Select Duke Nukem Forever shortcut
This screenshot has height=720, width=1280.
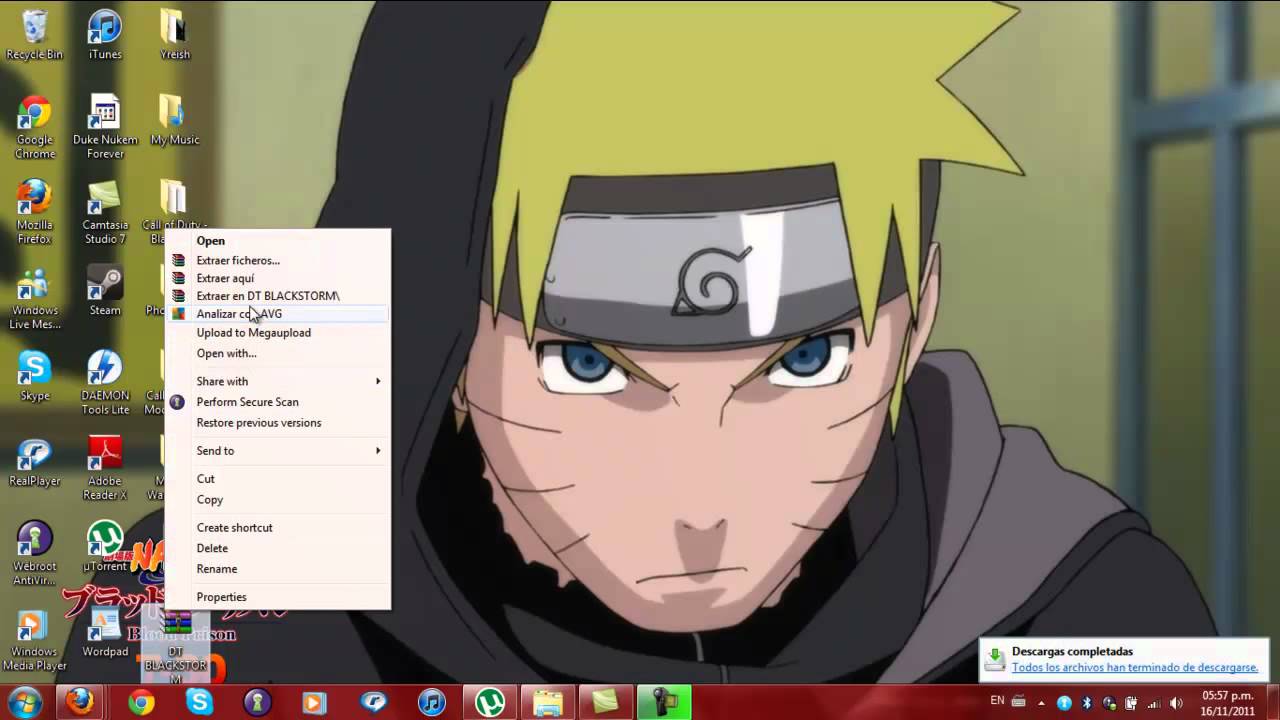pos(105,127)
